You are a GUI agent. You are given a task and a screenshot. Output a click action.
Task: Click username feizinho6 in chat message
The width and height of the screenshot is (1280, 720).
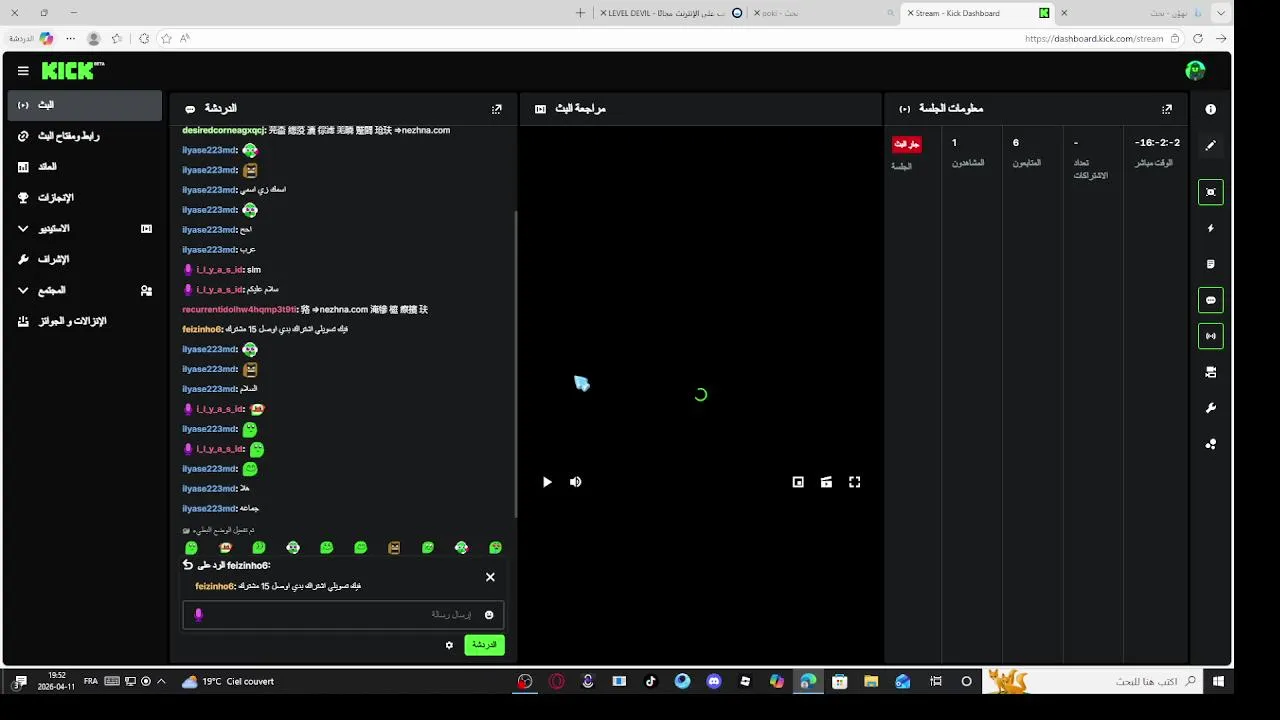202,329
